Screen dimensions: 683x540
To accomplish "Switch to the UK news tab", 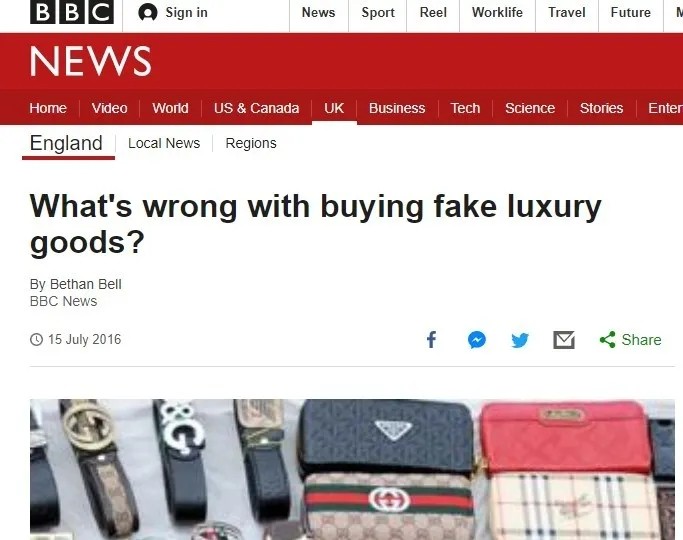I will click(x=334, y=108).
